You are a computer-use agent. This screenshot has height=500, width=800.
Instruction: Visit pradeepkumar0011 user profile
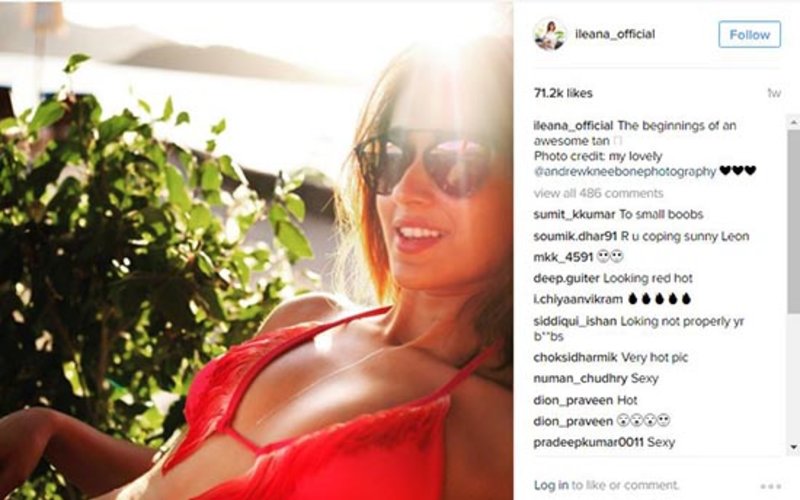(x=588, y=442)
